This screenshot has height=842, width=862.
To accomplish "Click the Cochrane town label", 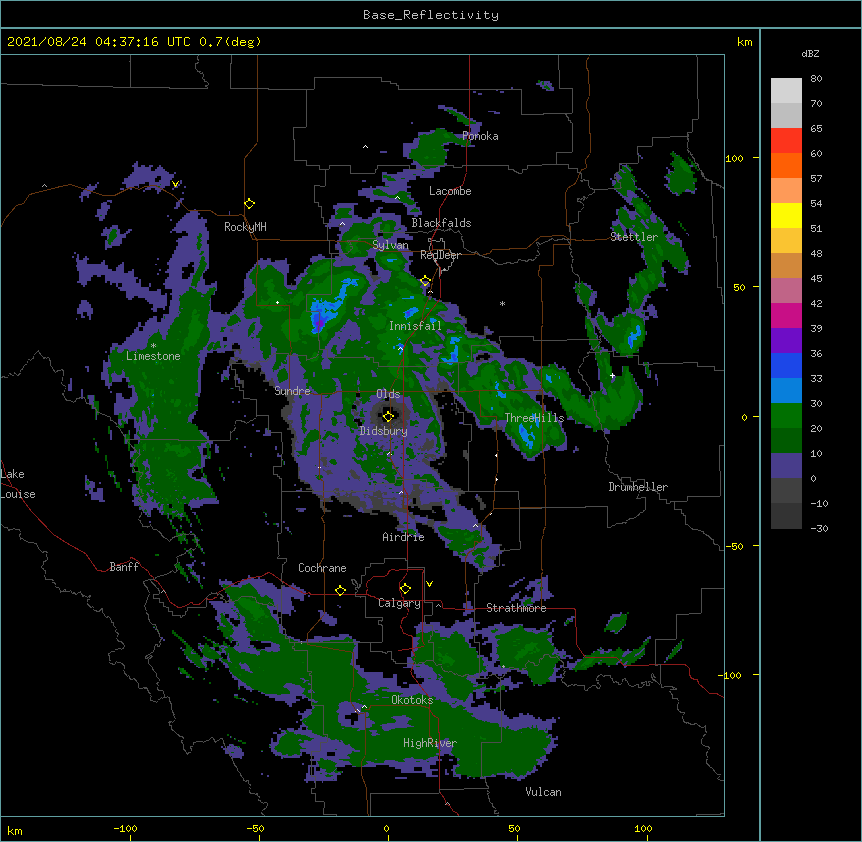I will pyautogui.click(x=322, y=568).
